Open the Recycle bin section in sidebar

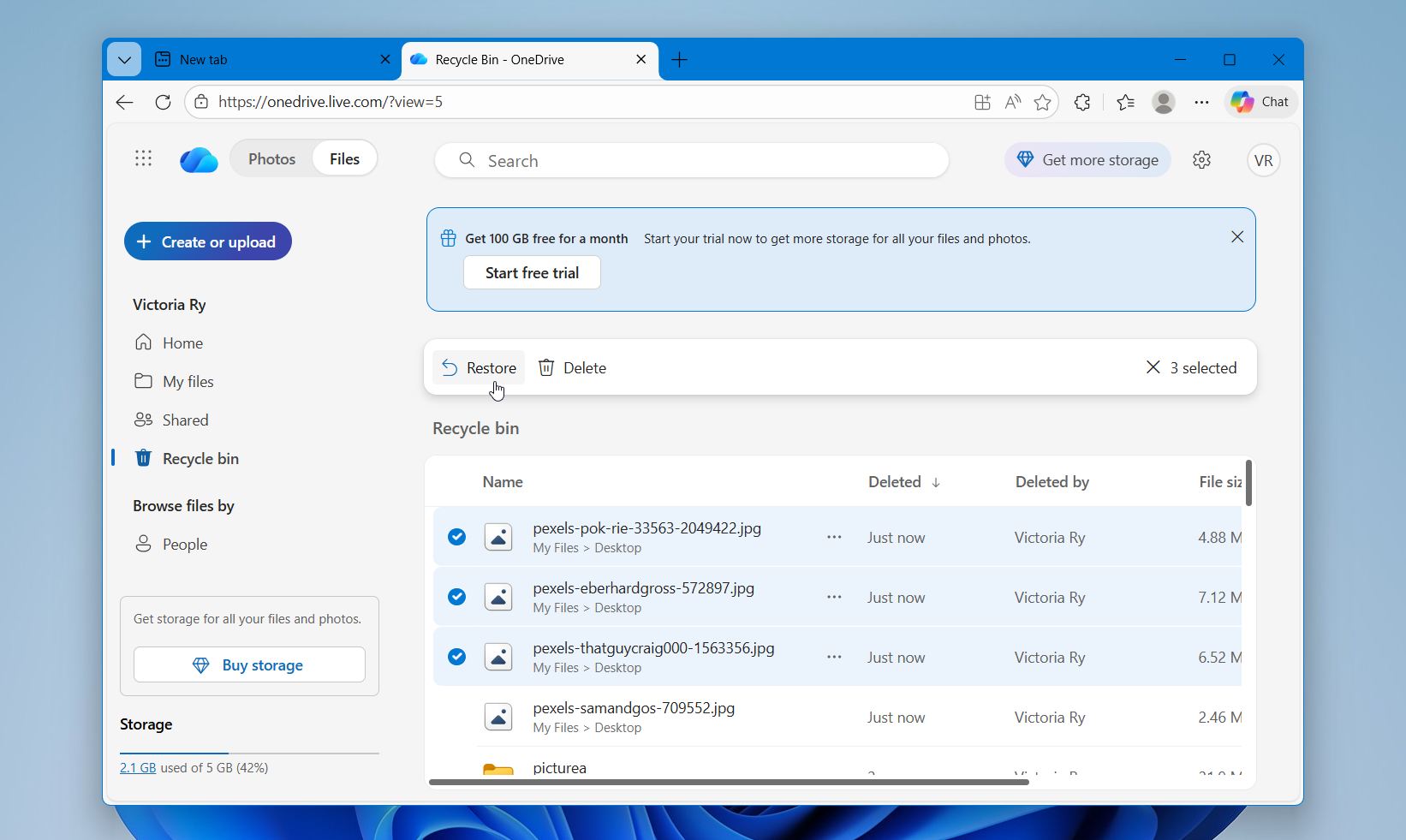tap(201, 459)
